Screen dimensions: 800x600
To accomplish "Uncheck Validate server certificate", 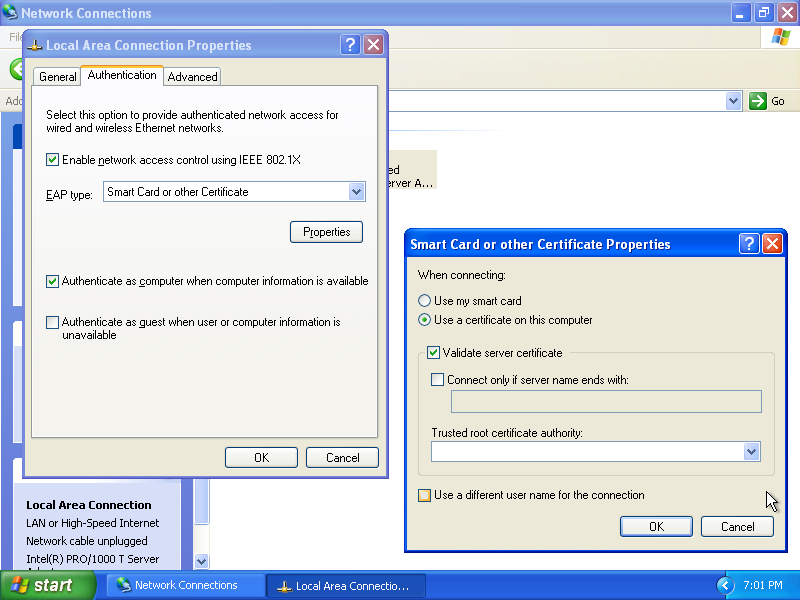I will 434,353.
